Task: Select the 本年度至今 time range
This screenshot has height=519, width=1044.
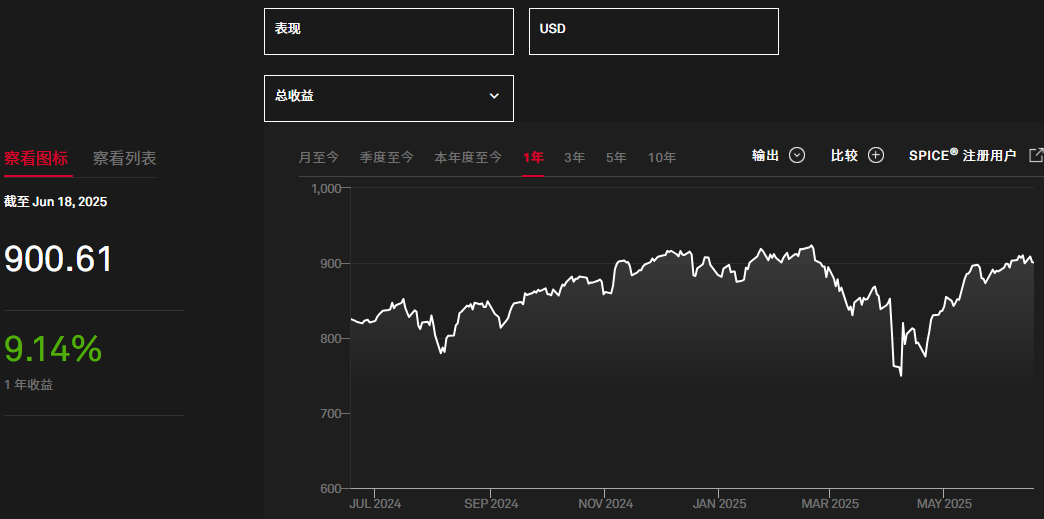Action: coord(468,158)
